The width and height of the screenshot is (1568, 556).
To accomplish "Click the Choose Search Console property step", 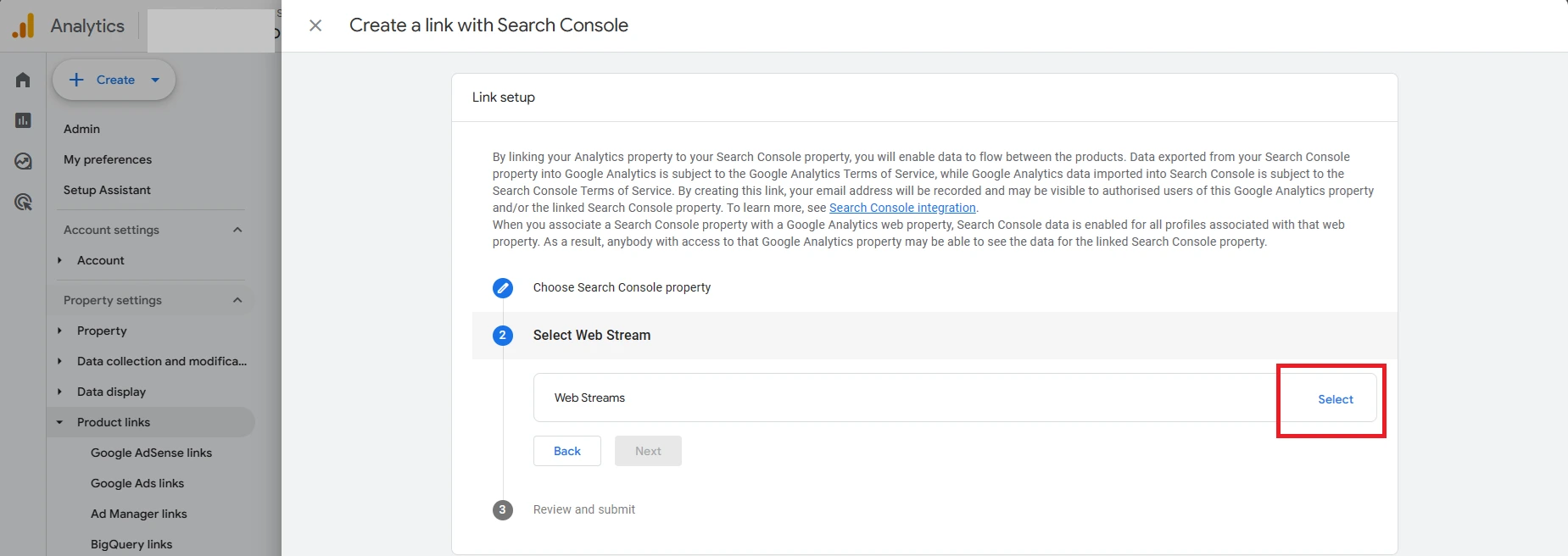I will [622, 287].
